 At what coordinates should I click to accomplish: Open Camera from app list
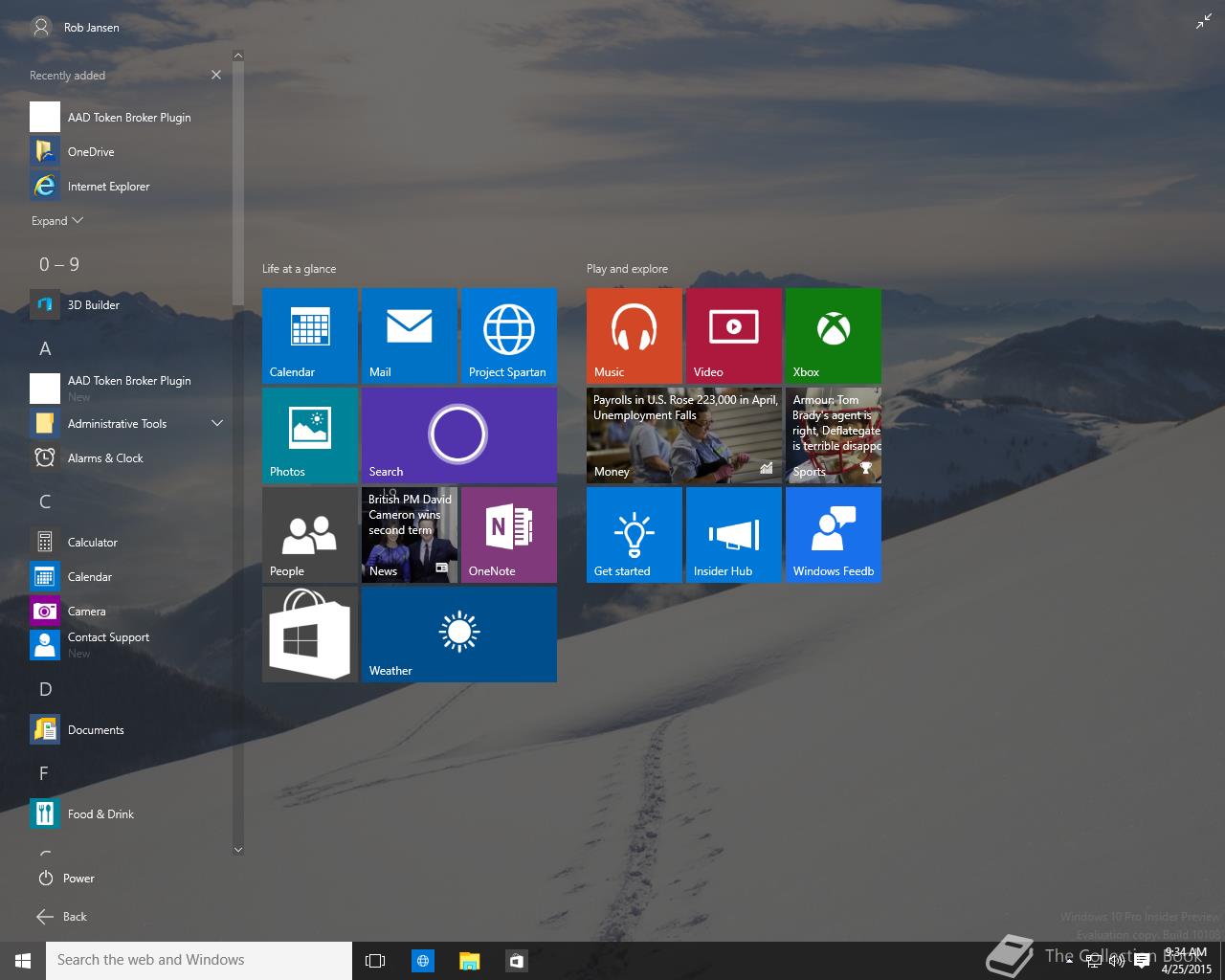129,612
